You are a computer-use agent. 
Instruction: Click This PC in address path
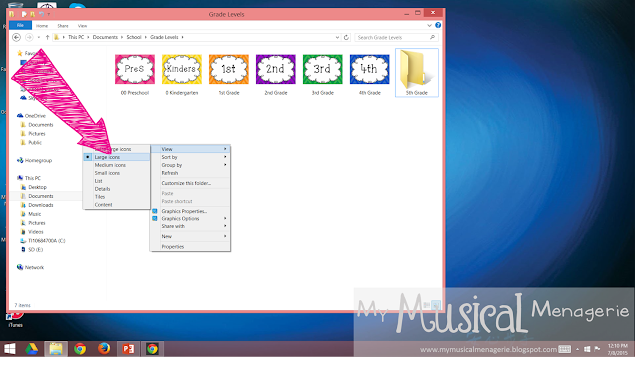[x=76, y=37]
